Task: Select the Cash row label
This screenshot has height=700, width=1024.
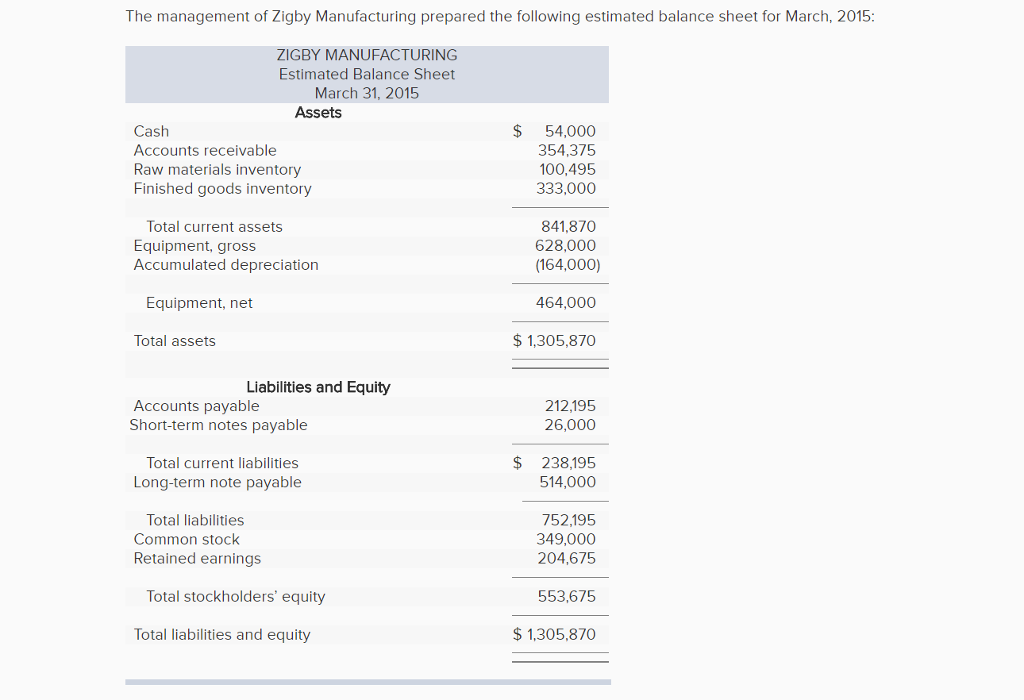Action: pos(152,131)
